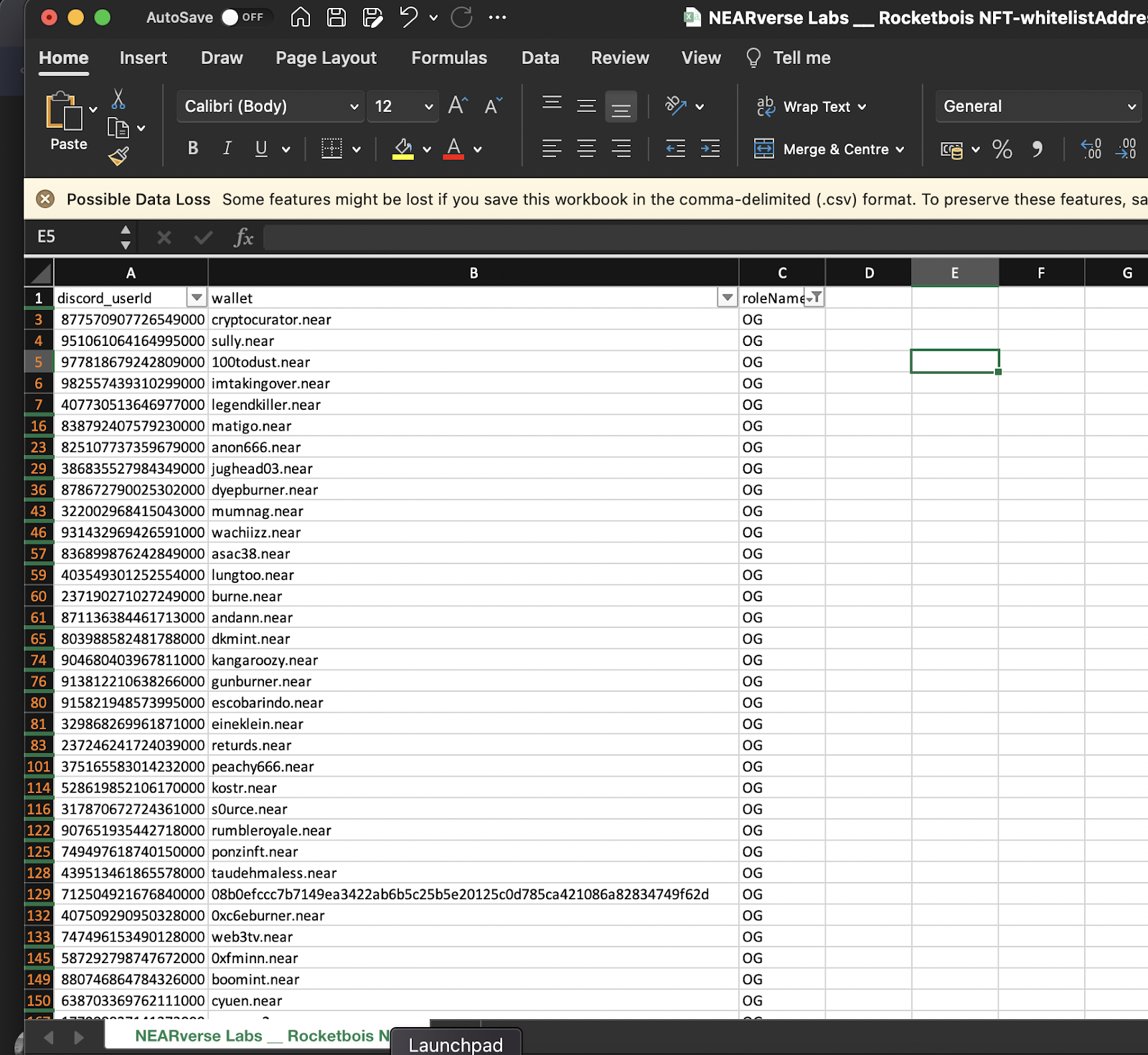This screenshot has width=1148, height=1055.
Task: Expand the fill colour arrow
Action: [x=427, y=149]
